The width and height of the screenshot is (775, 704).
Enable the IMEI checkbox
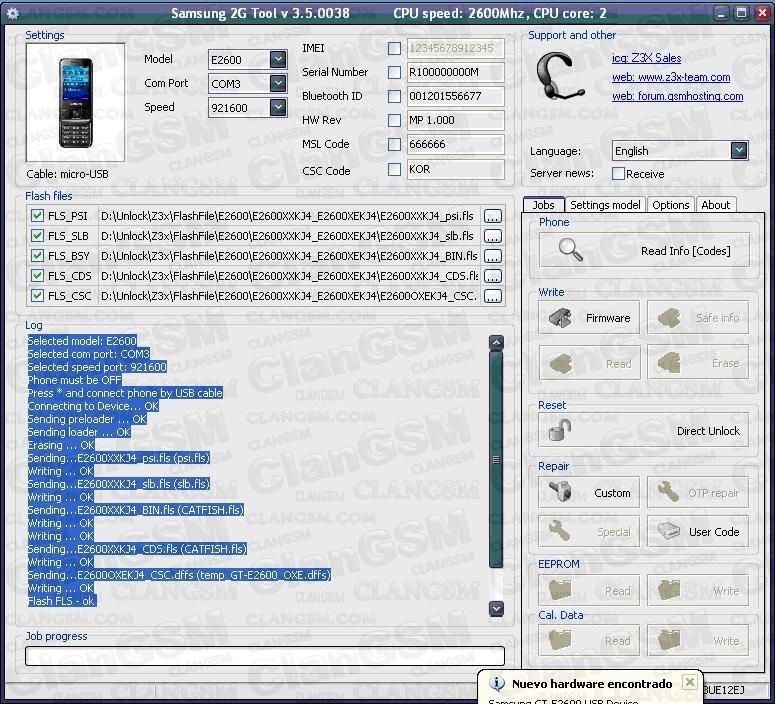394,48
